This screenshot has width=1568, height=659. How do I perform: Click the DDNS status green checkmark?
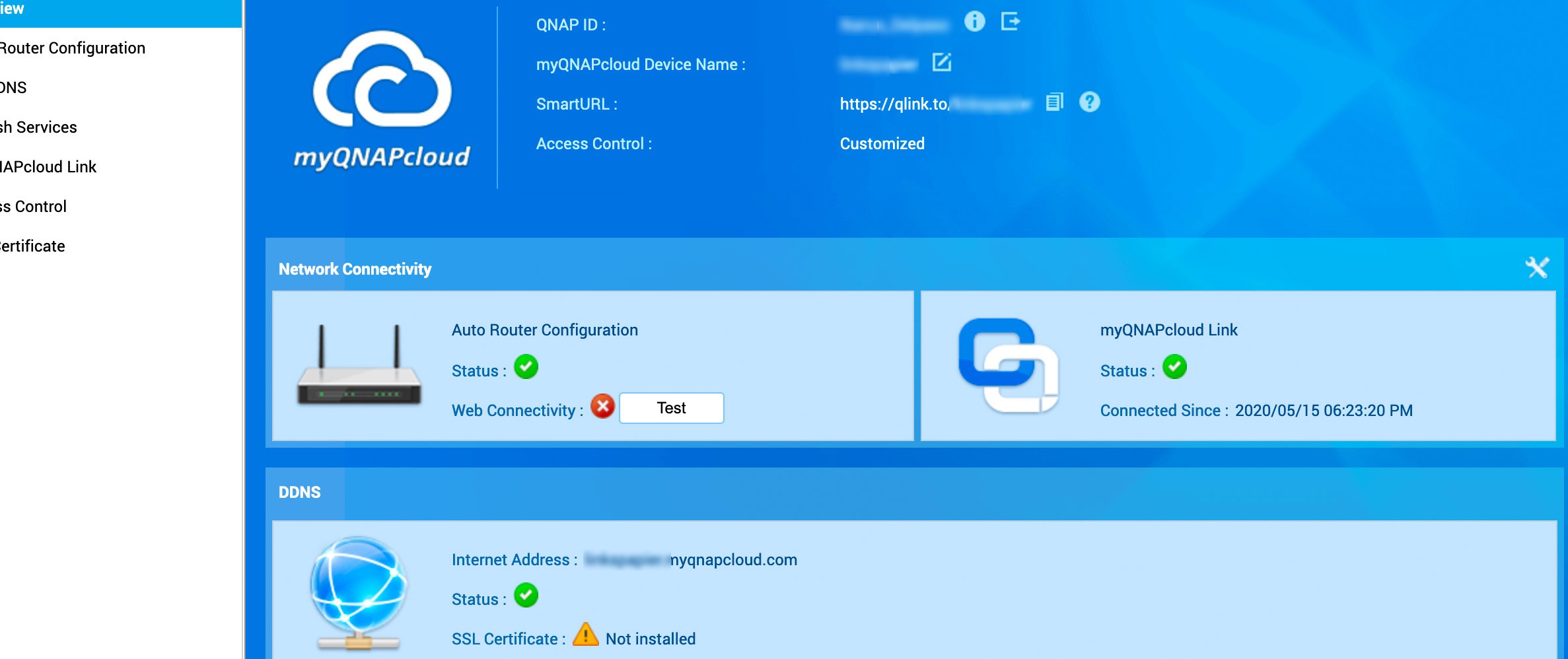coord(526,596)
